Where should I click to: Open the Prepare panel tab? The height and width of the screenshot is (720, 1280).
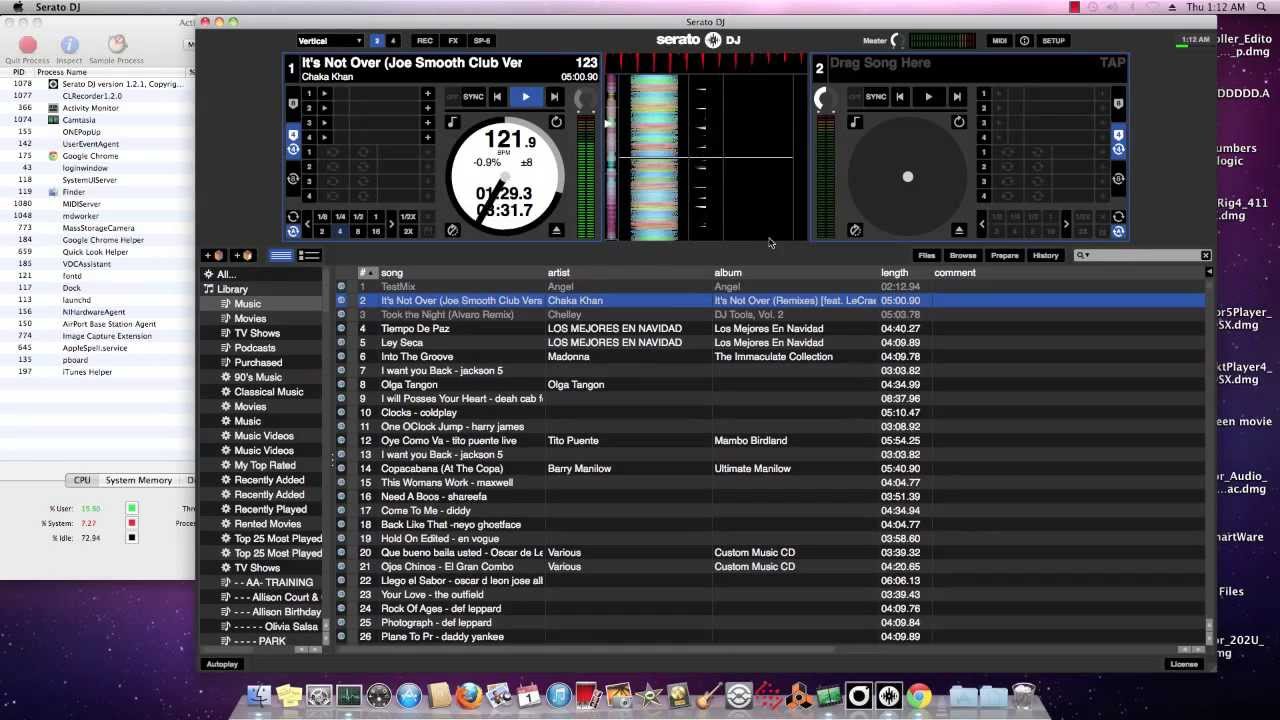[x=1004, y=256]
